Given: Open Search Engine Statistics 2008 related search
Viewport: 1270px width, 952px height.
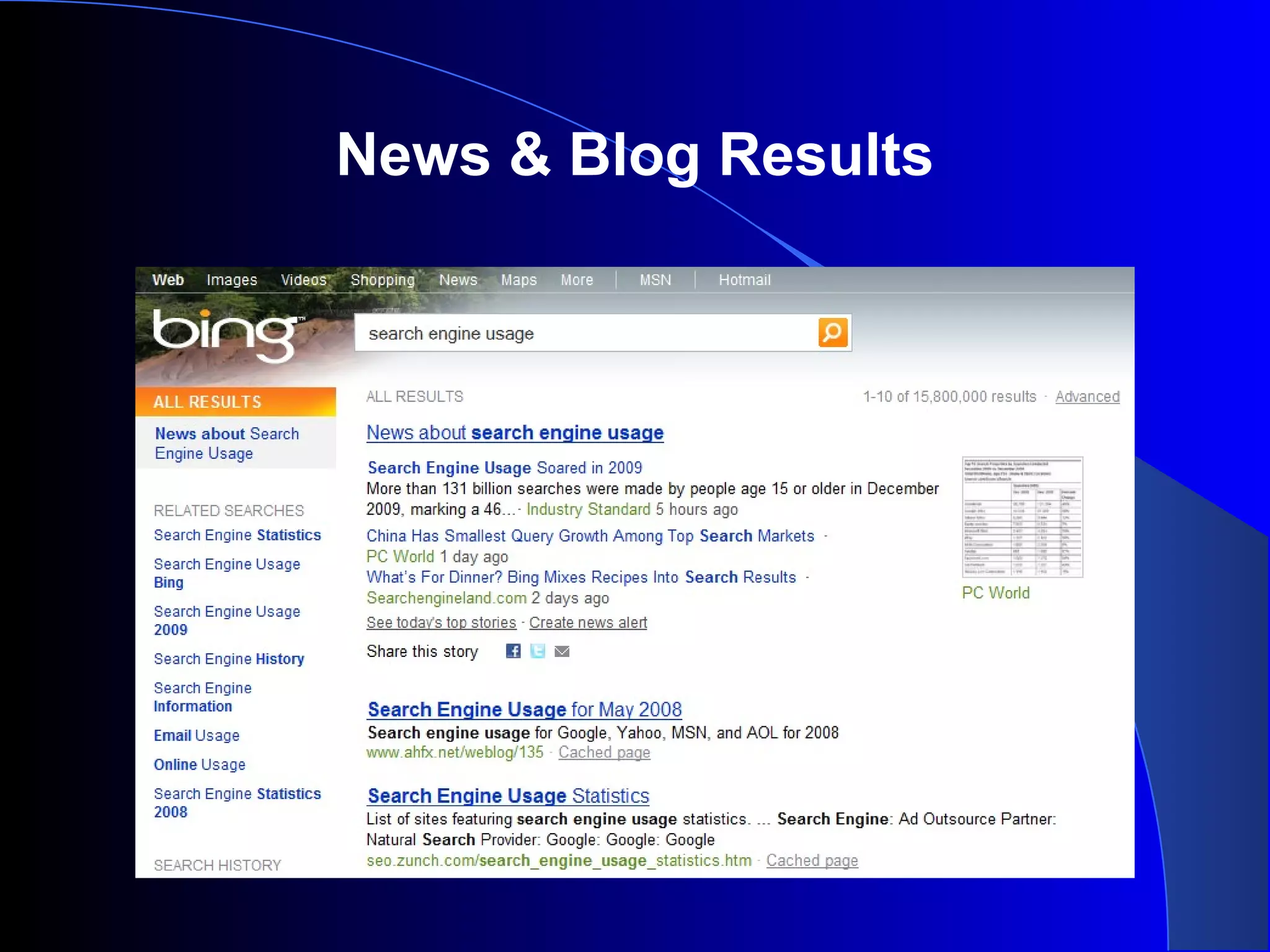Looking at the screenshot, I should point(238,803).
